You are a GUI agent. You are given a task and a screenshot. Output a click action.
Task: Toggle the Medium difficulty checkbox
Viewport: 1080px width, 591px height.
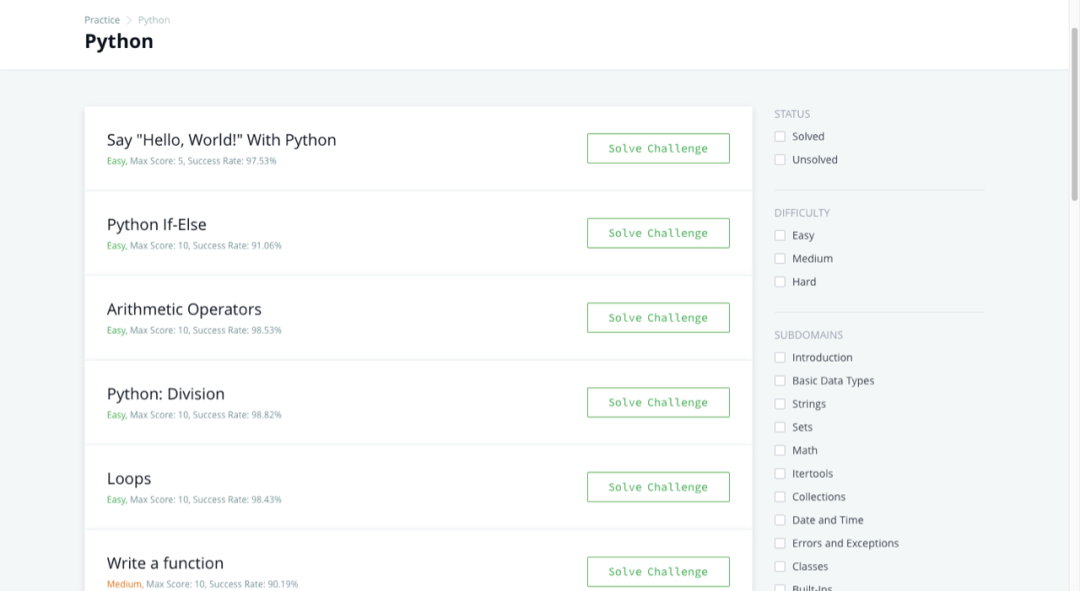tap(780, 259)
